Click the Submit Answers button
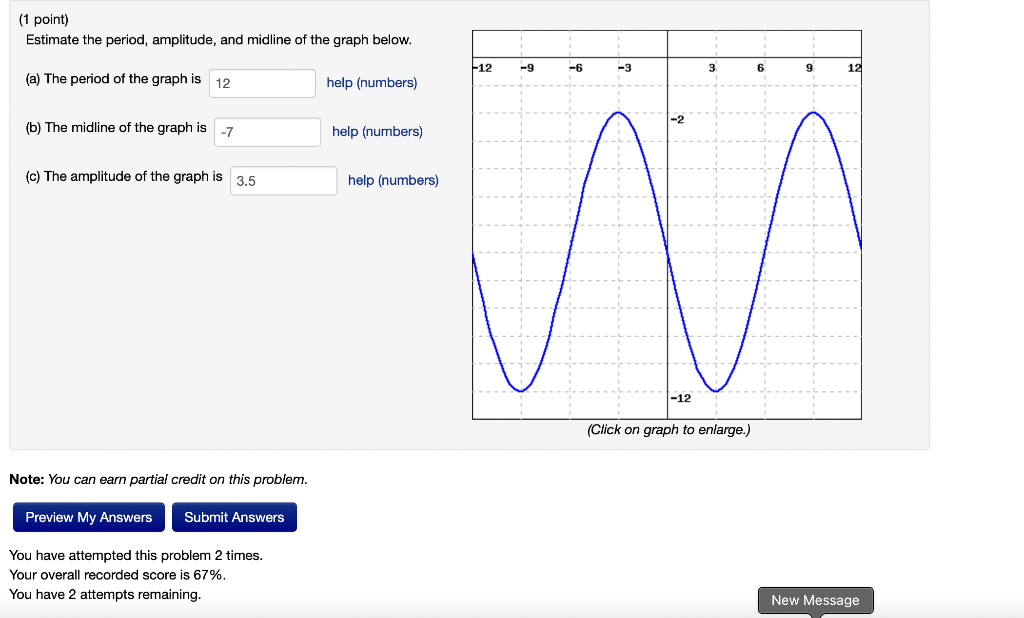1024x618 pixels. coord(234,517)
